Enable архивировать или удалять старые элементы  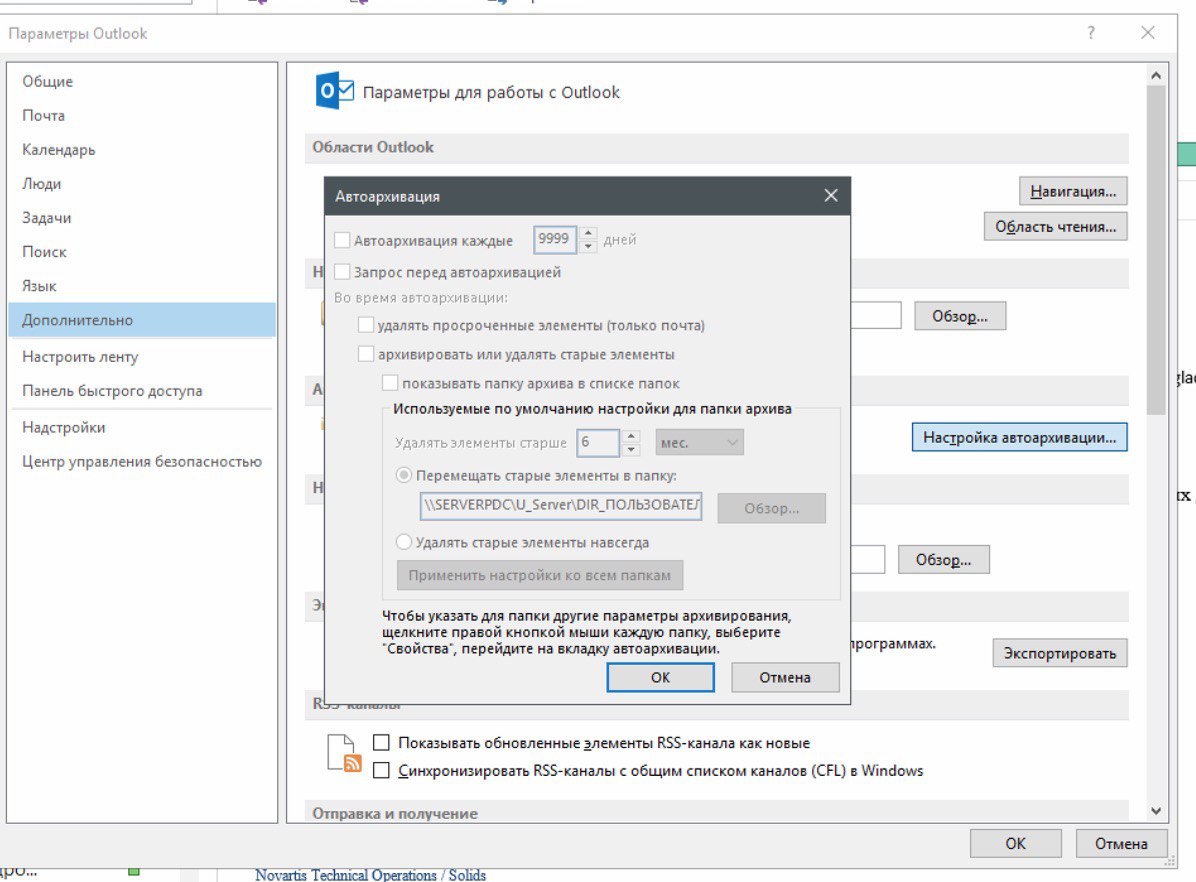(x=366, y=354)
